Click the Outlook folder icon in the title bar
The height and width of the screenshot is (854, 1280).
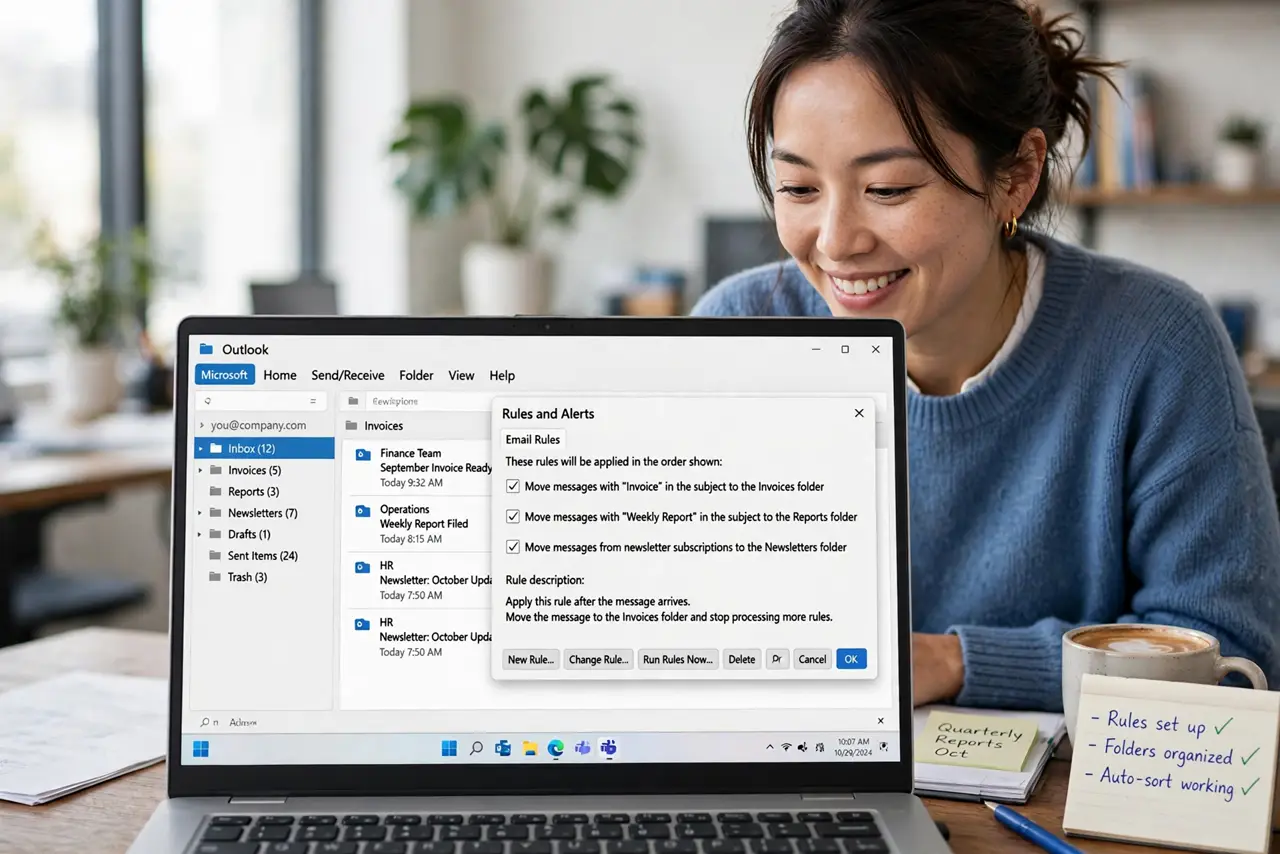[206, 349]
